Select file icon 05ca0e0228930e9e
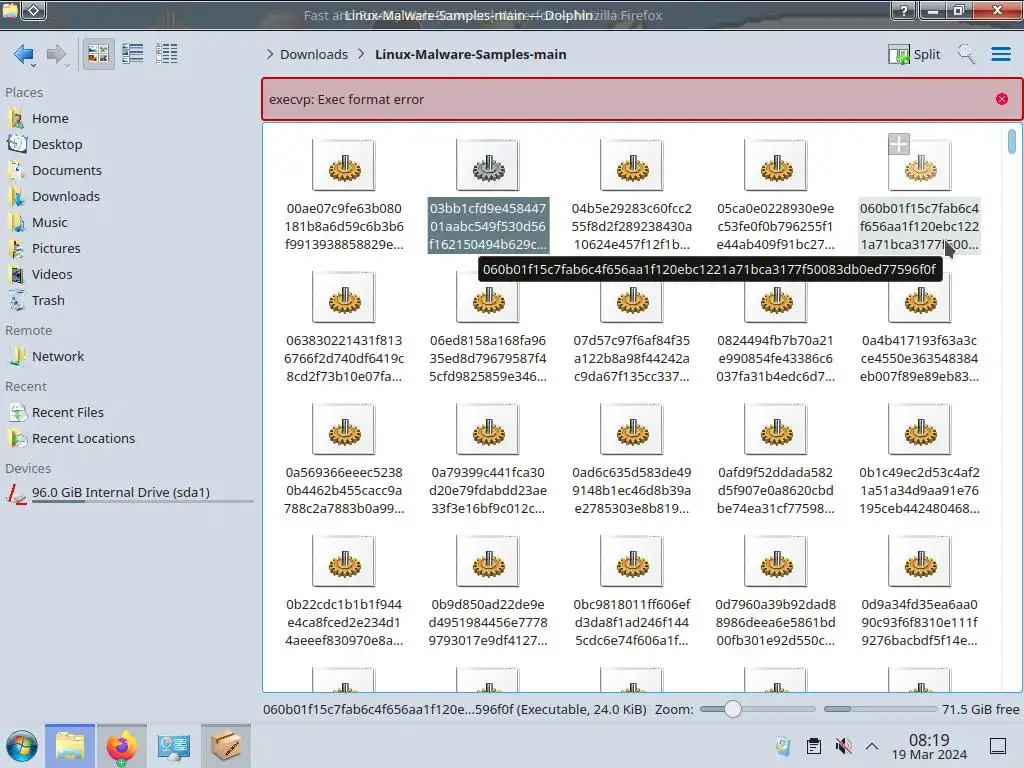1024x768 pixels. (x=776, y=165)
